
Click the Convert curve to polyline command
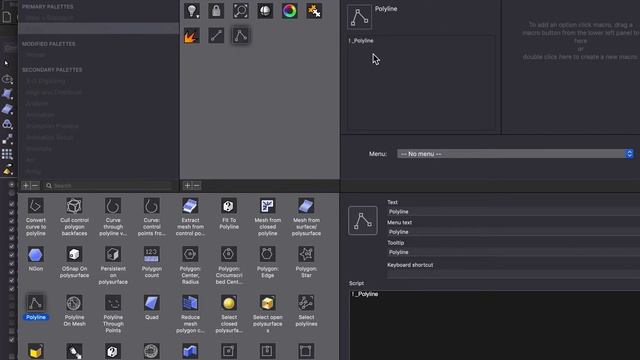click(x=36, y=217)
